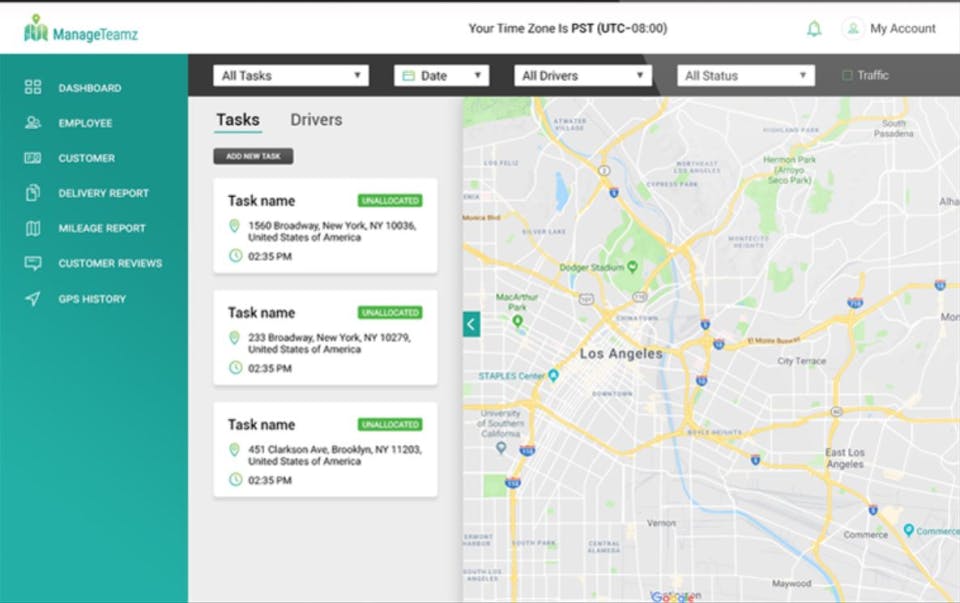The image size is (960, 603).
Task: Click the Delivery Report document icon
Action: [x=33, y=193]
